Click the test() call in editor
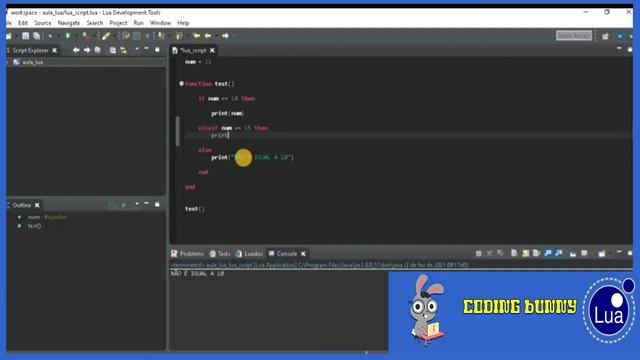Viewport: 640px width, 360px height. [195, 209]
